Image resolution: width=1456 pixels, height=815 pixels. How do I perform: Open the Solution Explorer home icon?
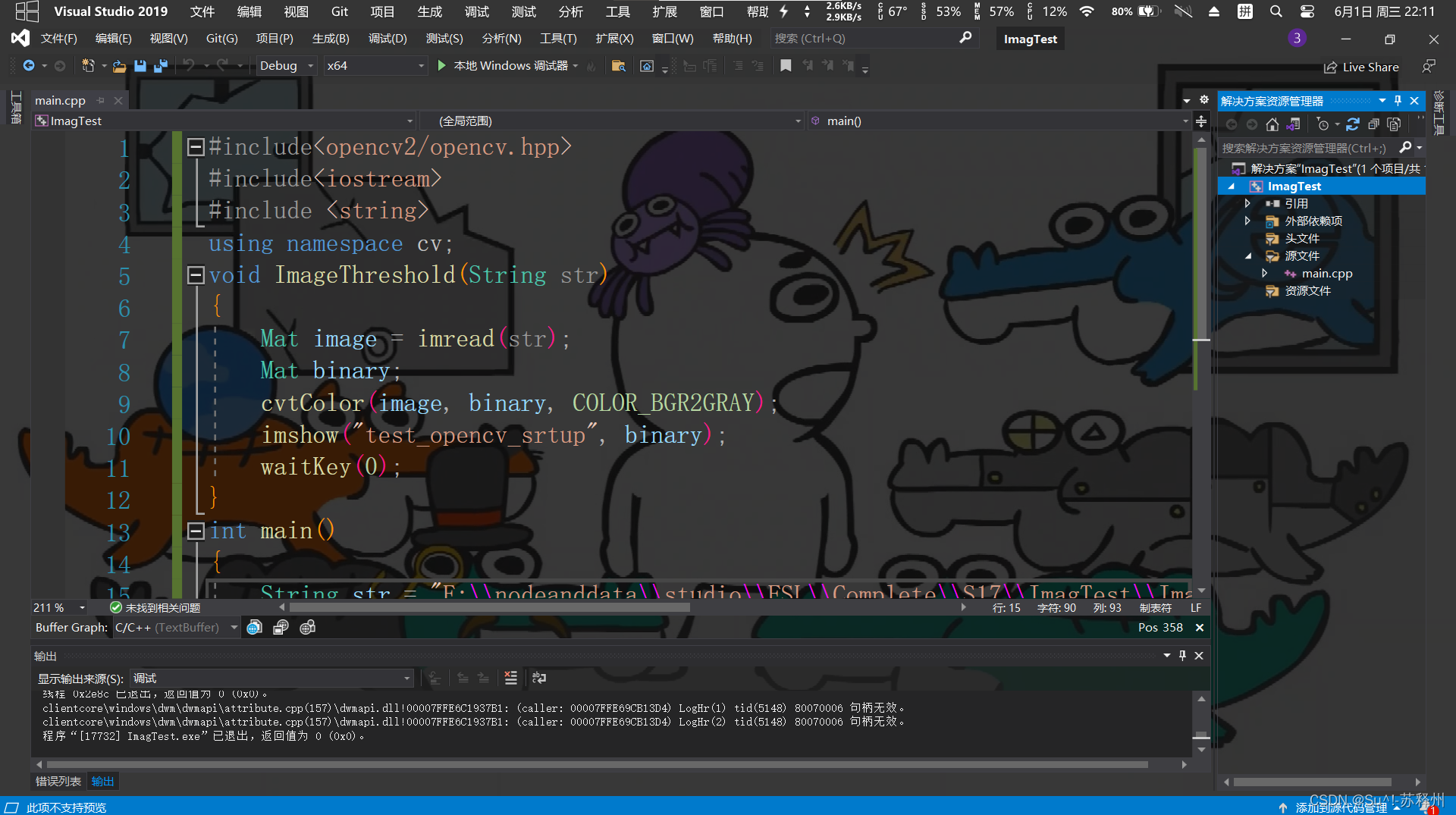point(1272,124)
